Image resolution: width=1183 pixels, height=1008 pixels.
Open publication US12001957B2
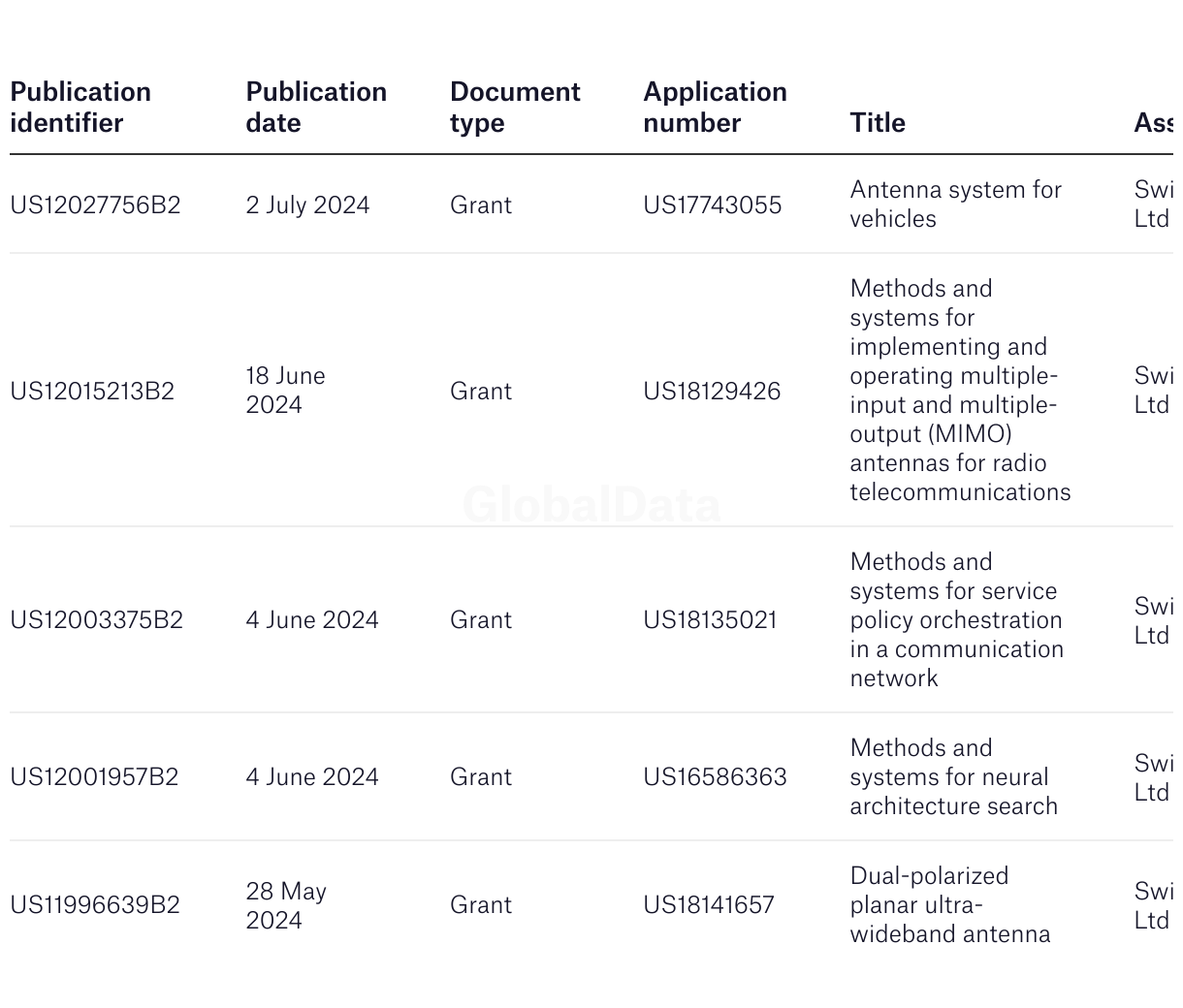94,777
